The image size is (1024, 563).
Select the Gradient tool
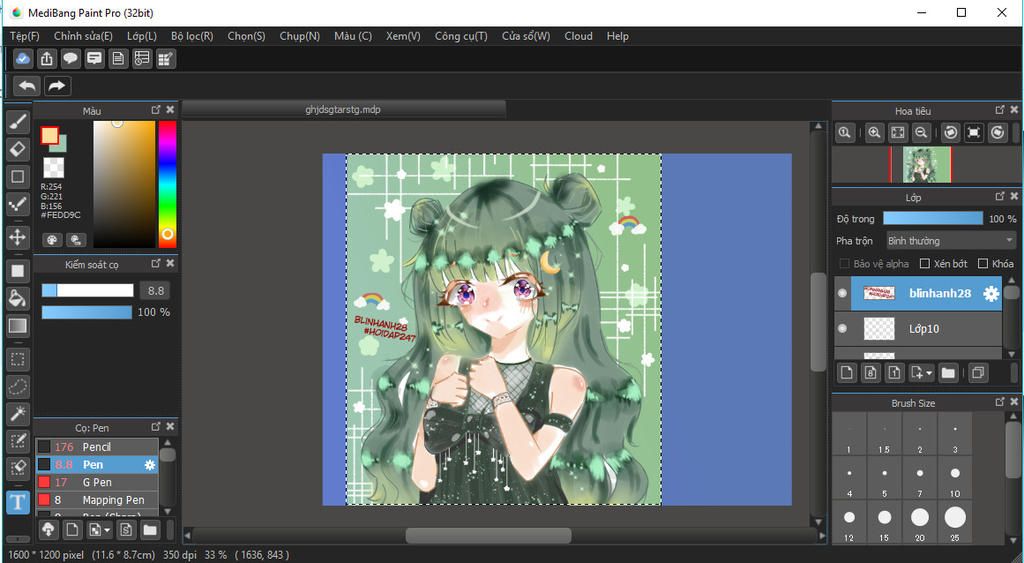pyautogui.click(x=18, y=325)
